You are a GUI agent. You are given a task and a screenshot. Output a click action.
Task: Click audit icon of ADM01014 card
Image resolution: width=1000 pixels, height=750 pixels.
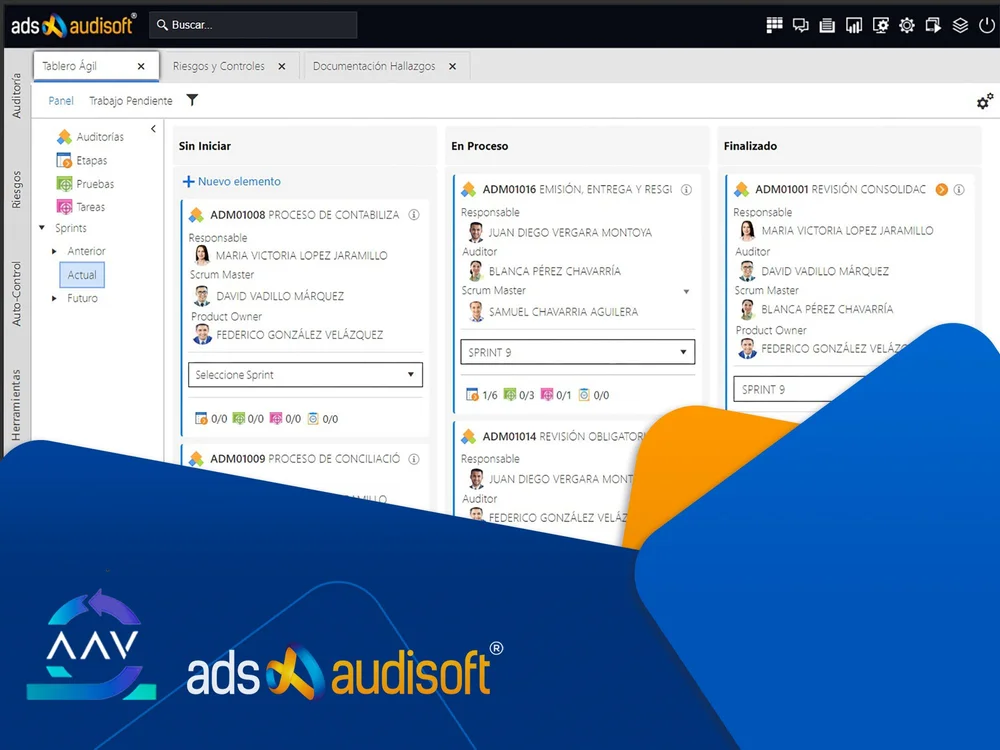pos(469,436)
